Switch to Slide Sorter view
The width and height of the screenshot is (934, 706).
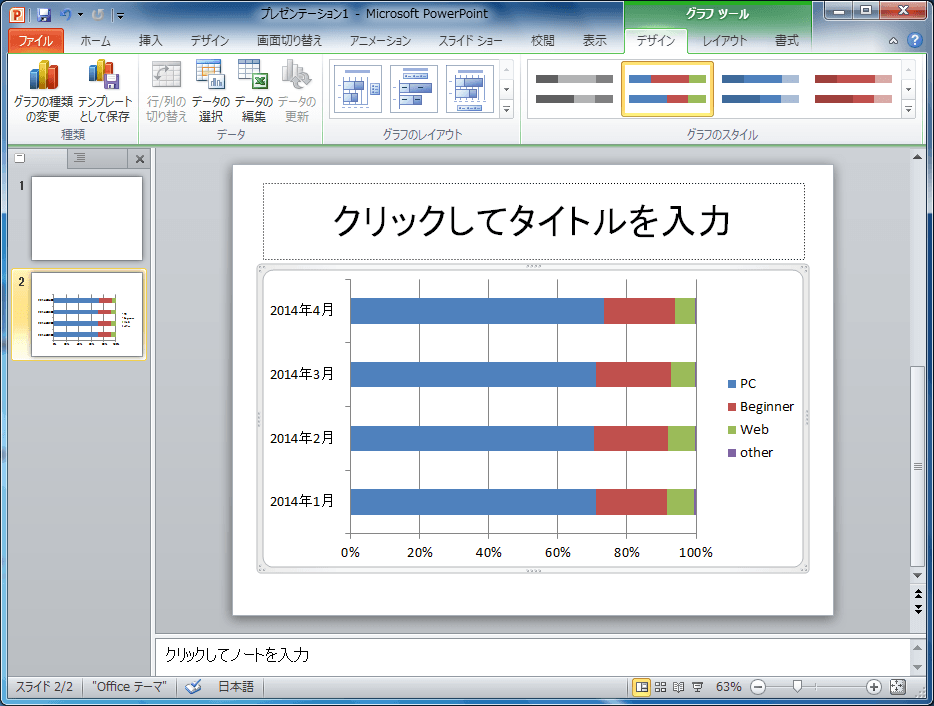[x=661, y=687]
